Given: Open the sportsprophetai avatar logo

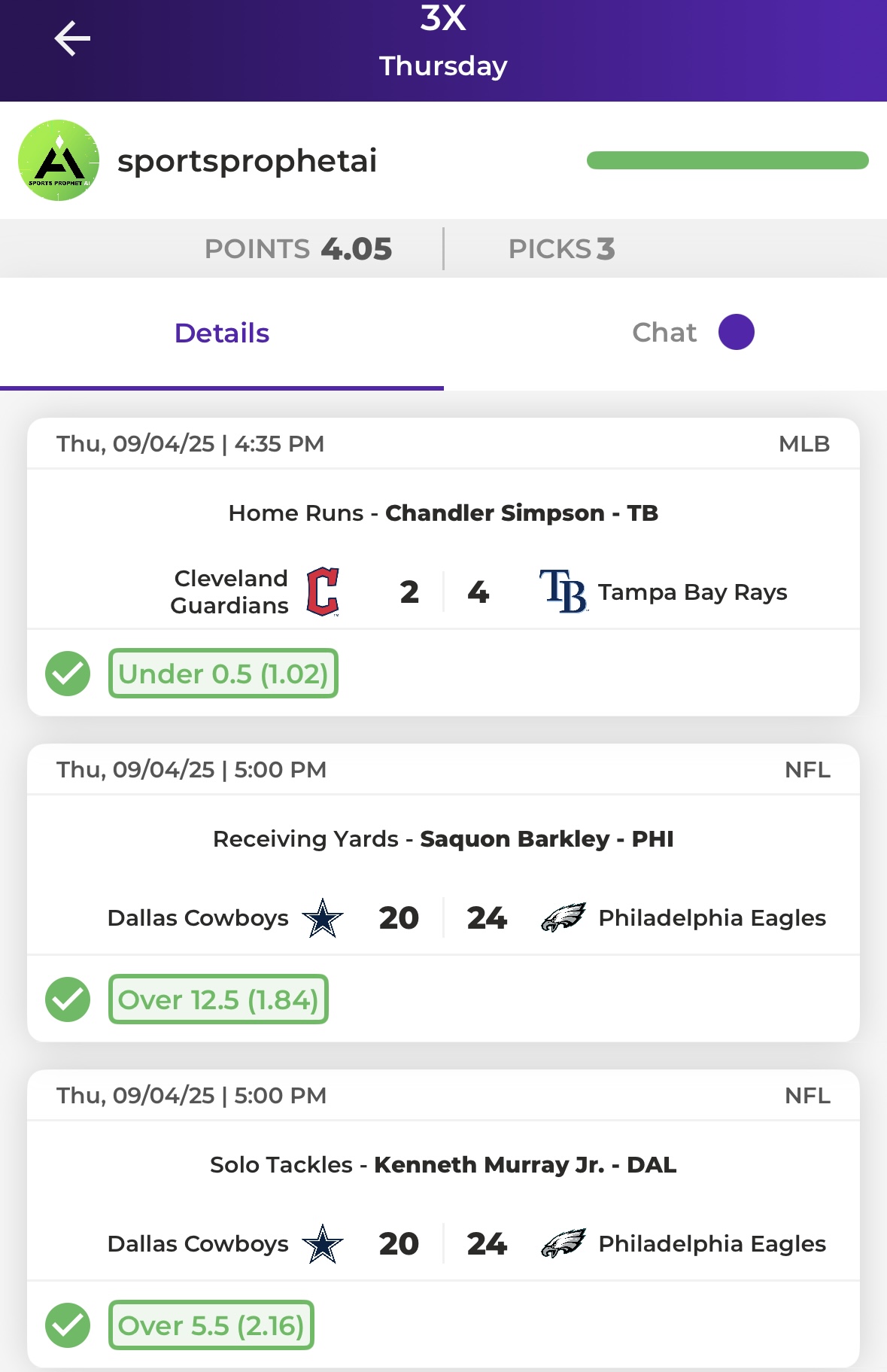Looking at the screenshot, I should pos(59,160).
